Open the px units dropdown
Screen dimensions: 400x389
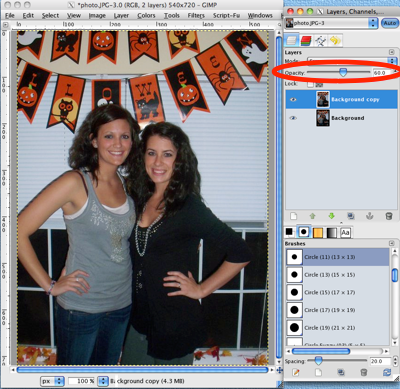52,381
